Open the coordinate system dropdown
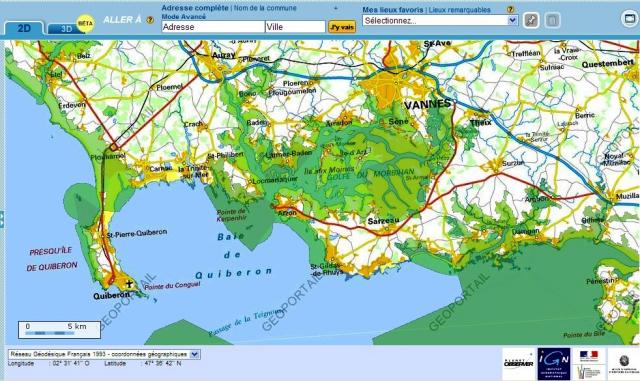This screenshot has height=381, width=640. pyautogui.click(x=104, y=354)
